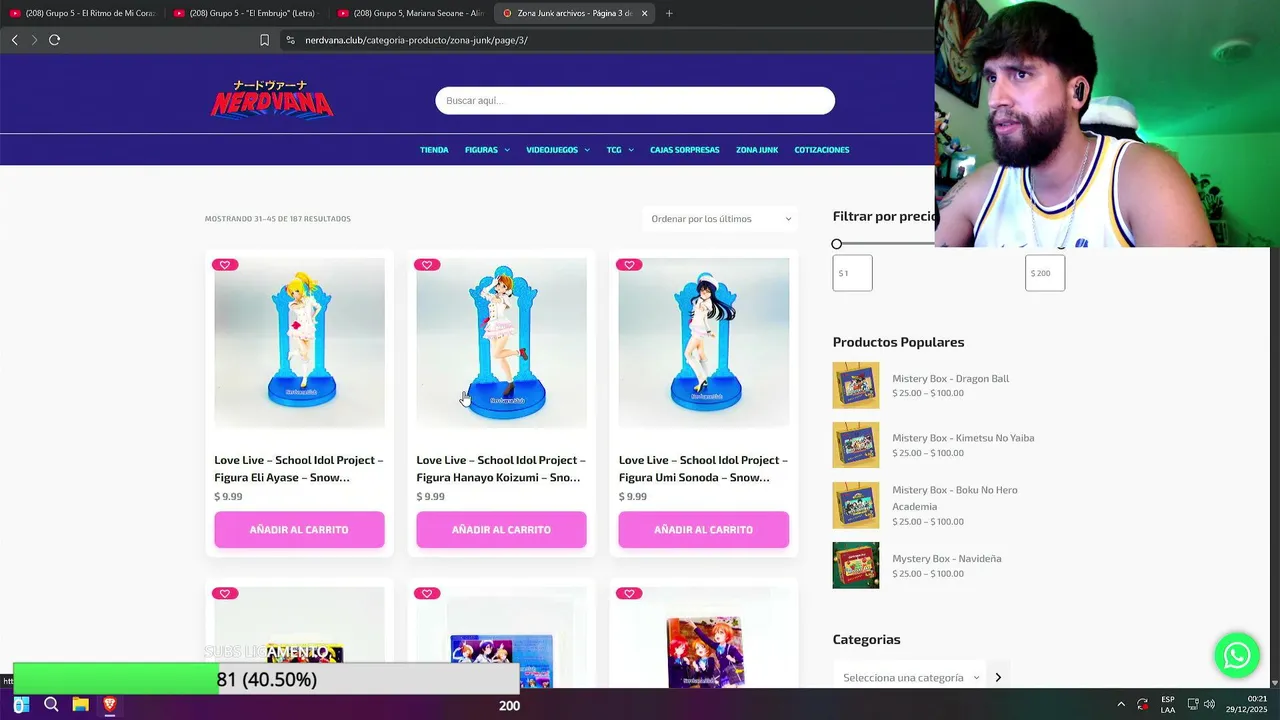Open Cotizaciones menu item
Screen dimensions: 1280x720
click(822, 150)
